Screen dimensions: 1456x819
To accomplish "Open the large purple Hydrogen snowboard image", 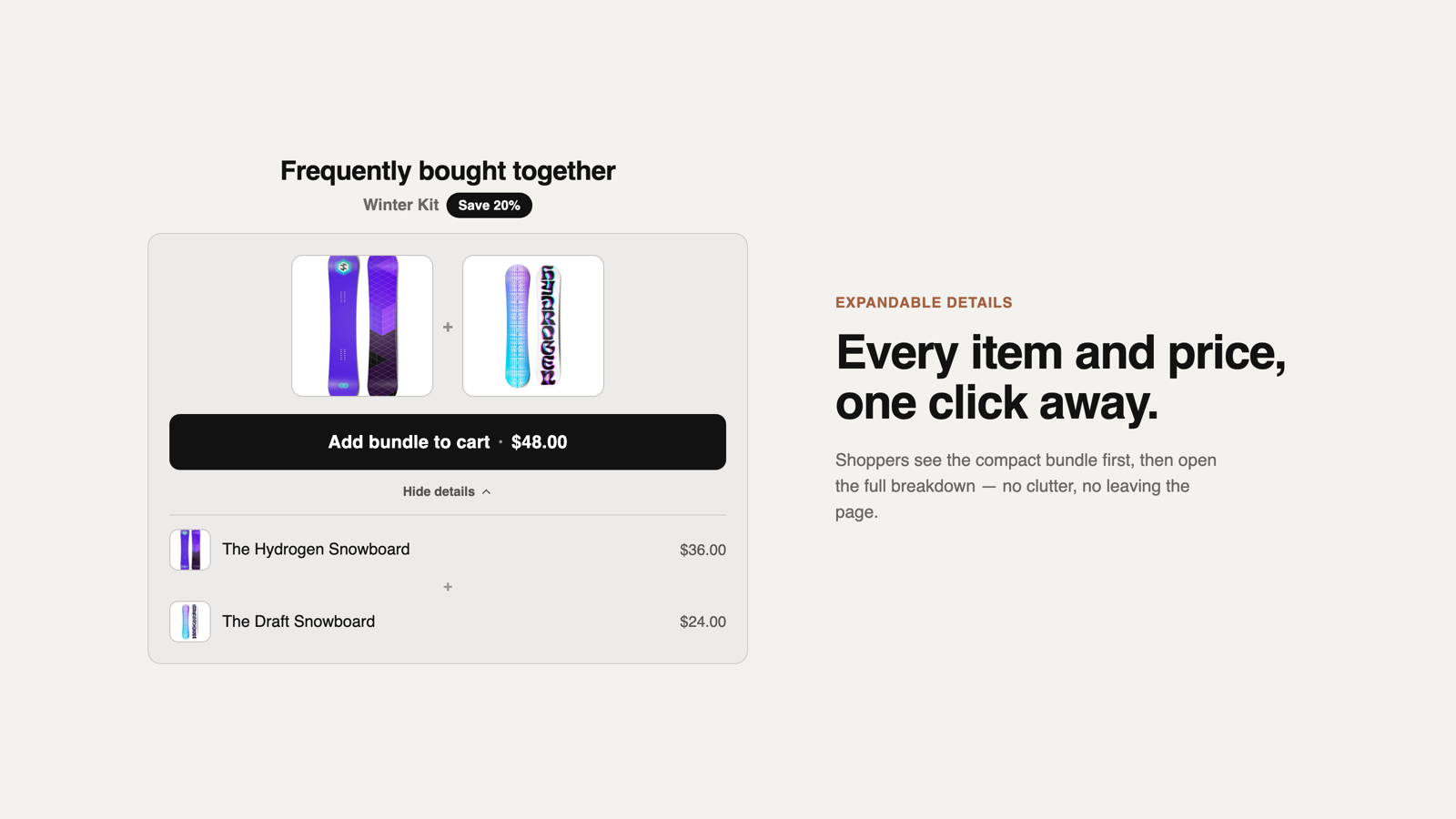I will [x=362, y=326].
